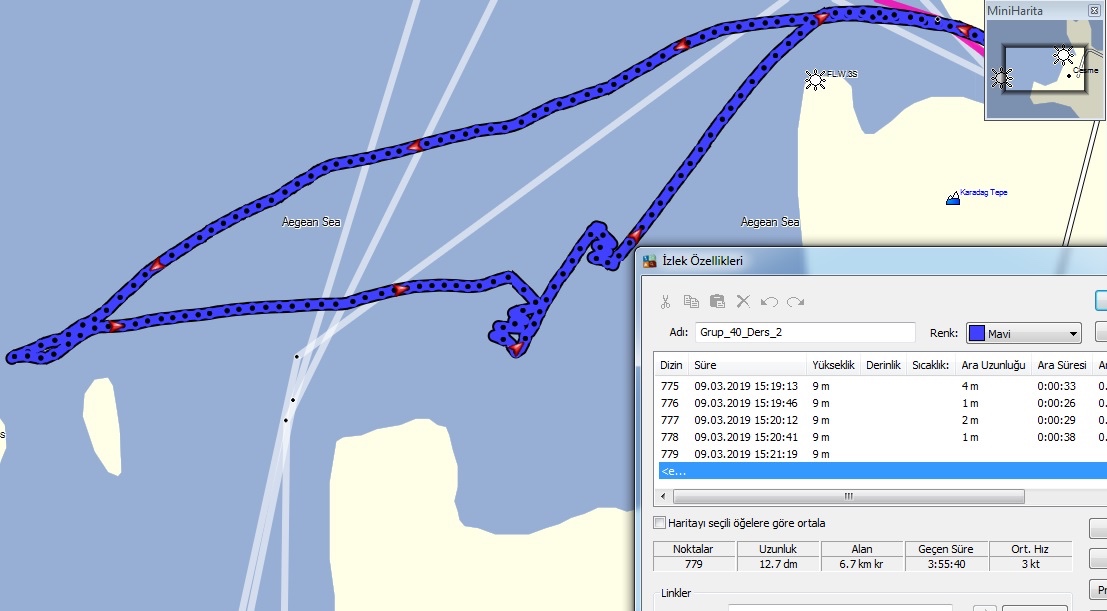
Task: Sort by the Dizin column header
Action: 671,365
